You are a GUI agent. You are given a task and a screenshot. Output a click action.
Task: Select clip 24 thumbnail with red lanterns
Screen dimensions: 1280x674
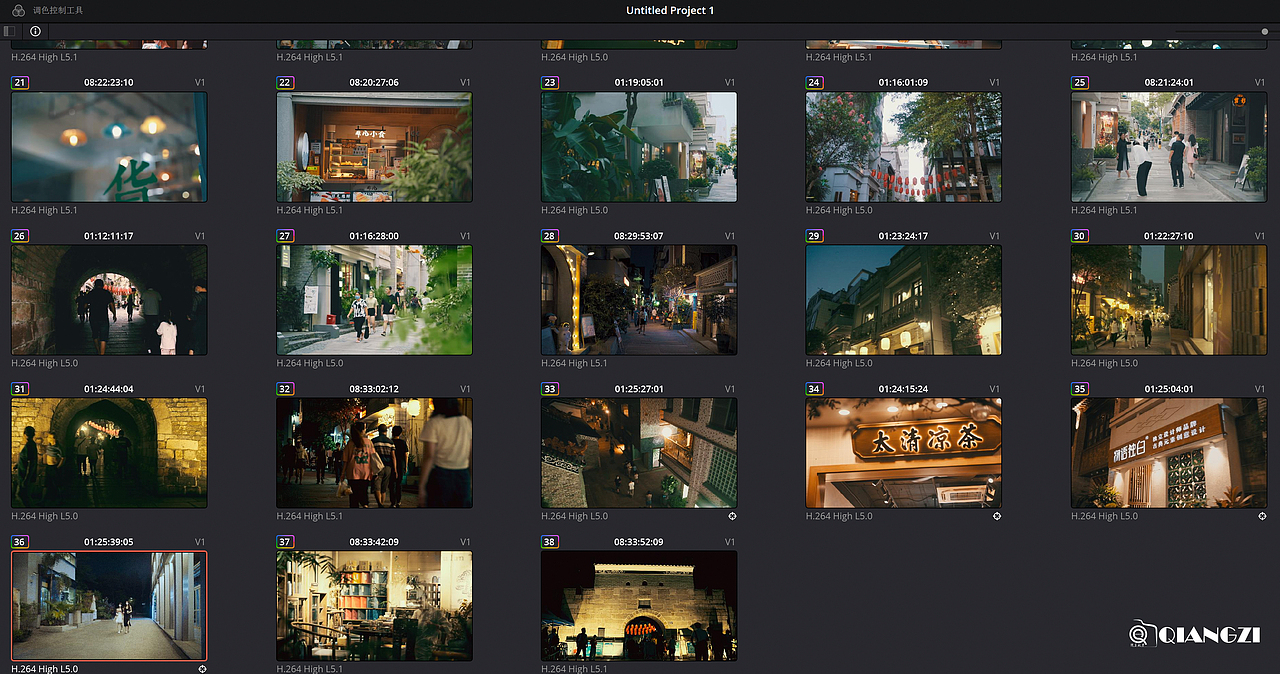(904, 147)
